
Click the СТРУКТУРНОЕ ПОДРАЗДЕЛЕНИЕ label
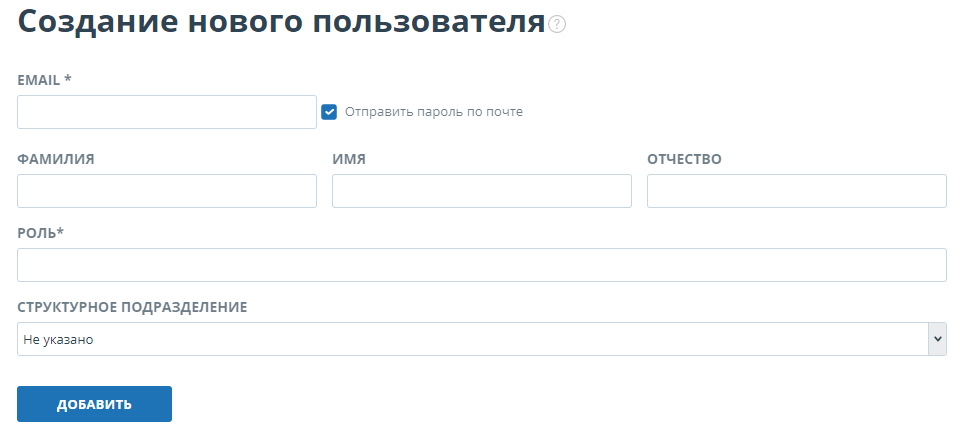(x=132, y=306)
